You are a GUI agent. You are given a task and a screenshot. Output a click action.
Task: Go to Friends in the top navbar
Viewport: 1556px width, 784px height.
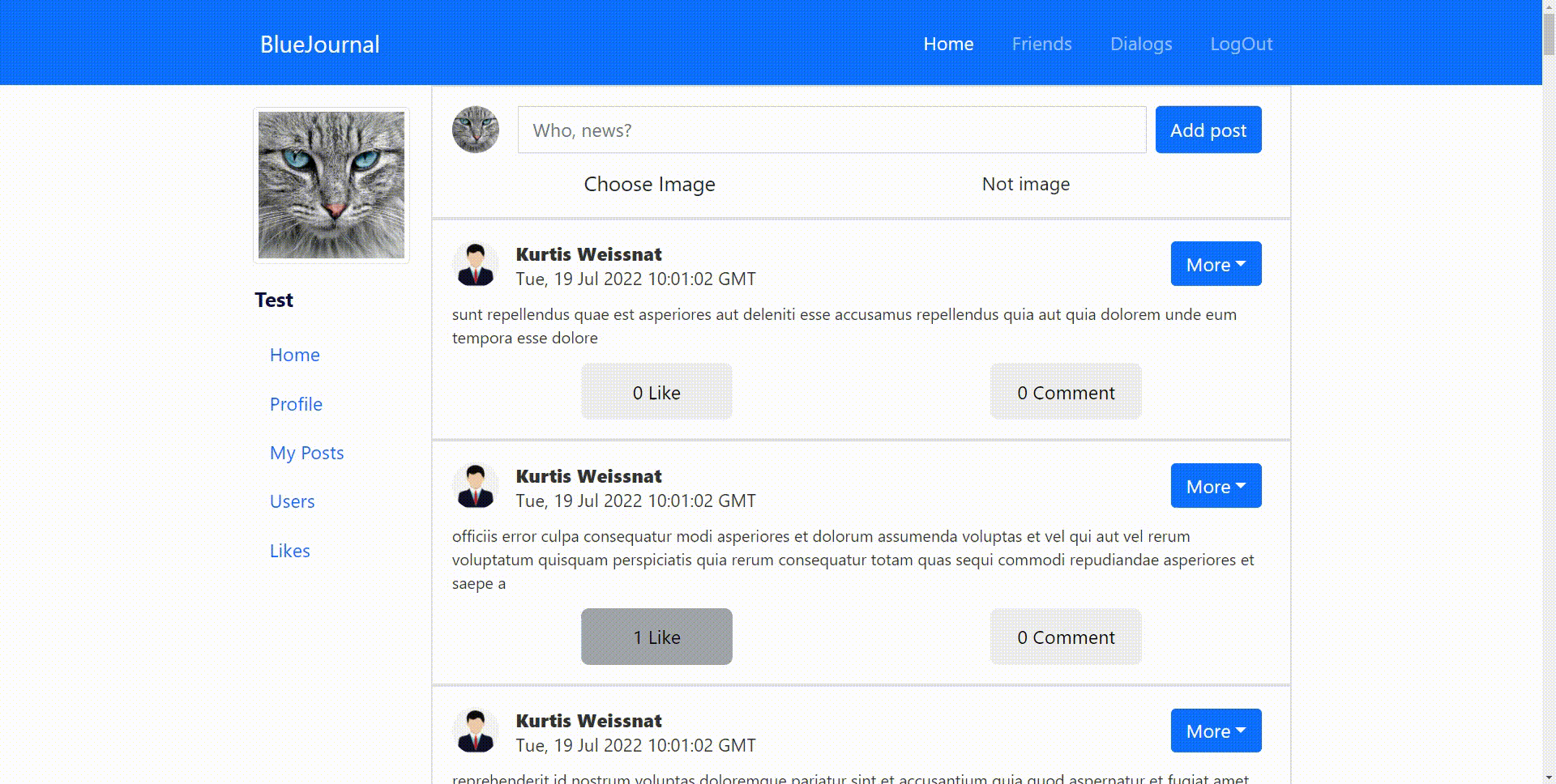[x=1041, y=44]
